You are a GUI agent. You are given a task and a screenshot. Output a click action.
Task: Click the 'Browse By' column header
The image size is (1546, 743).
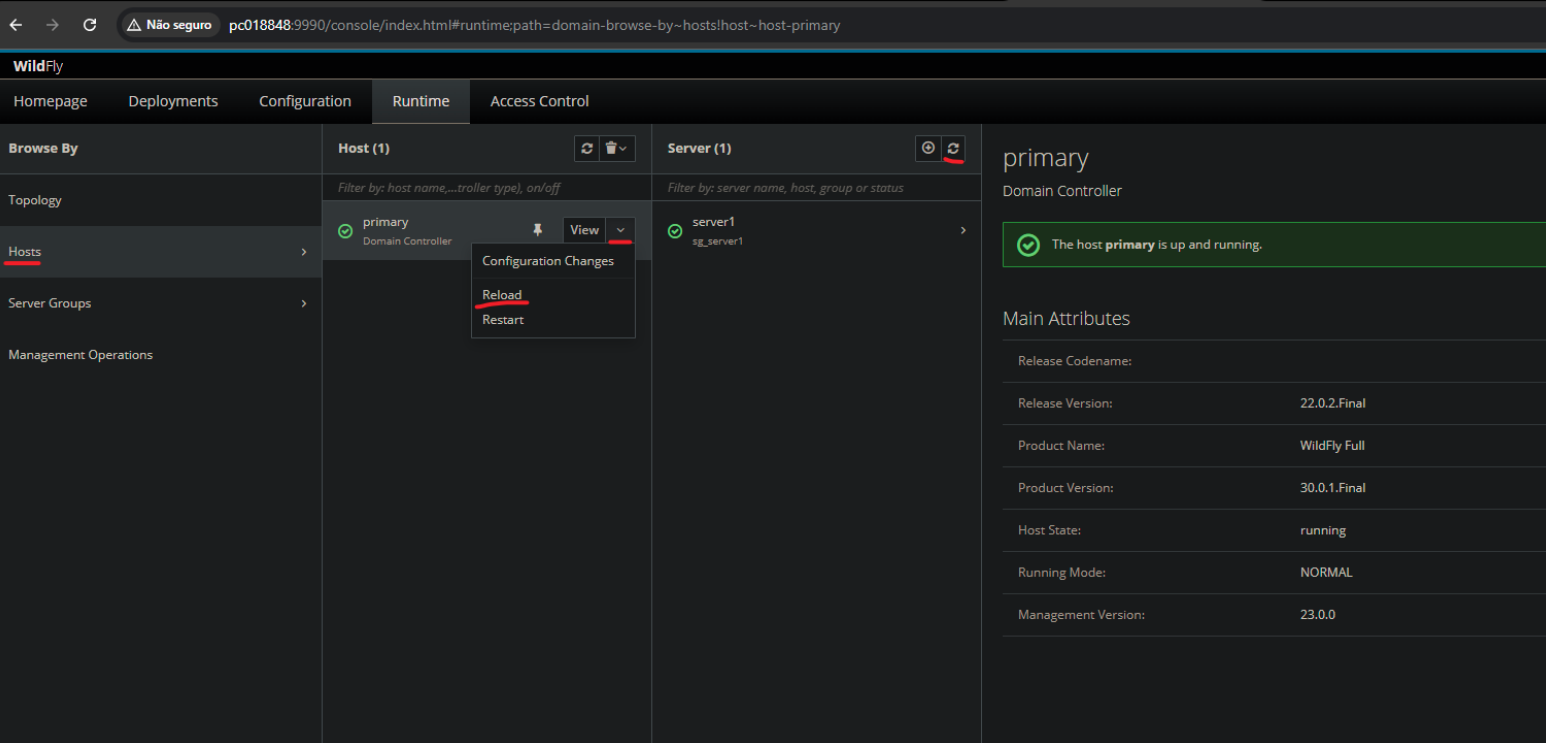coord(43,148)
